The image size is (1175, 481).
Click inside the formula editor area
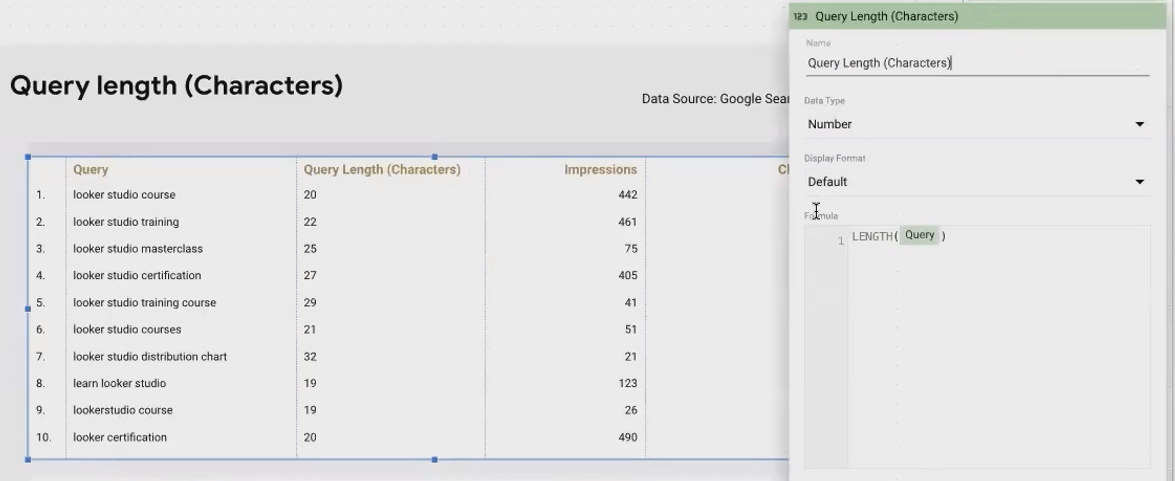coord(999,347)
